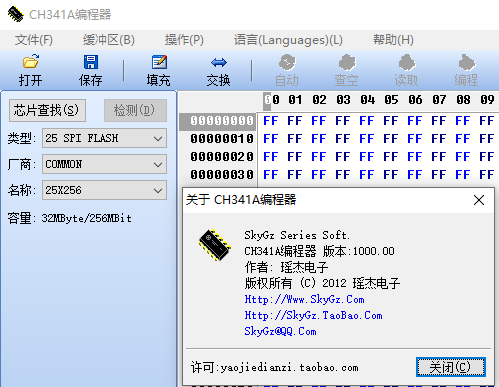
Task: Open the 缓冲区(B) menu
Action: [109, 40]
